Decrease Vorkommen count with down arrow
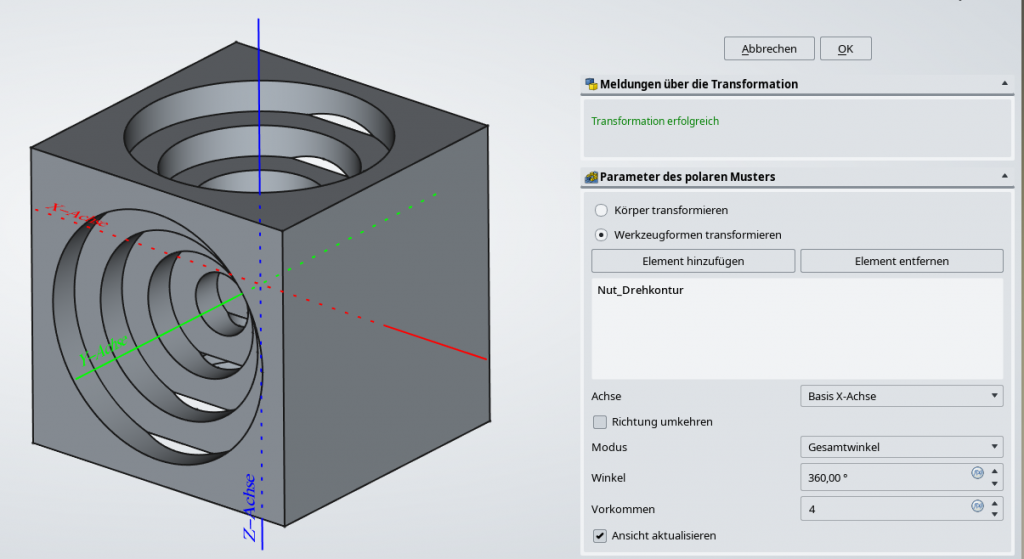Viewport: 1024px width, 559px height. tap(995, 516)
